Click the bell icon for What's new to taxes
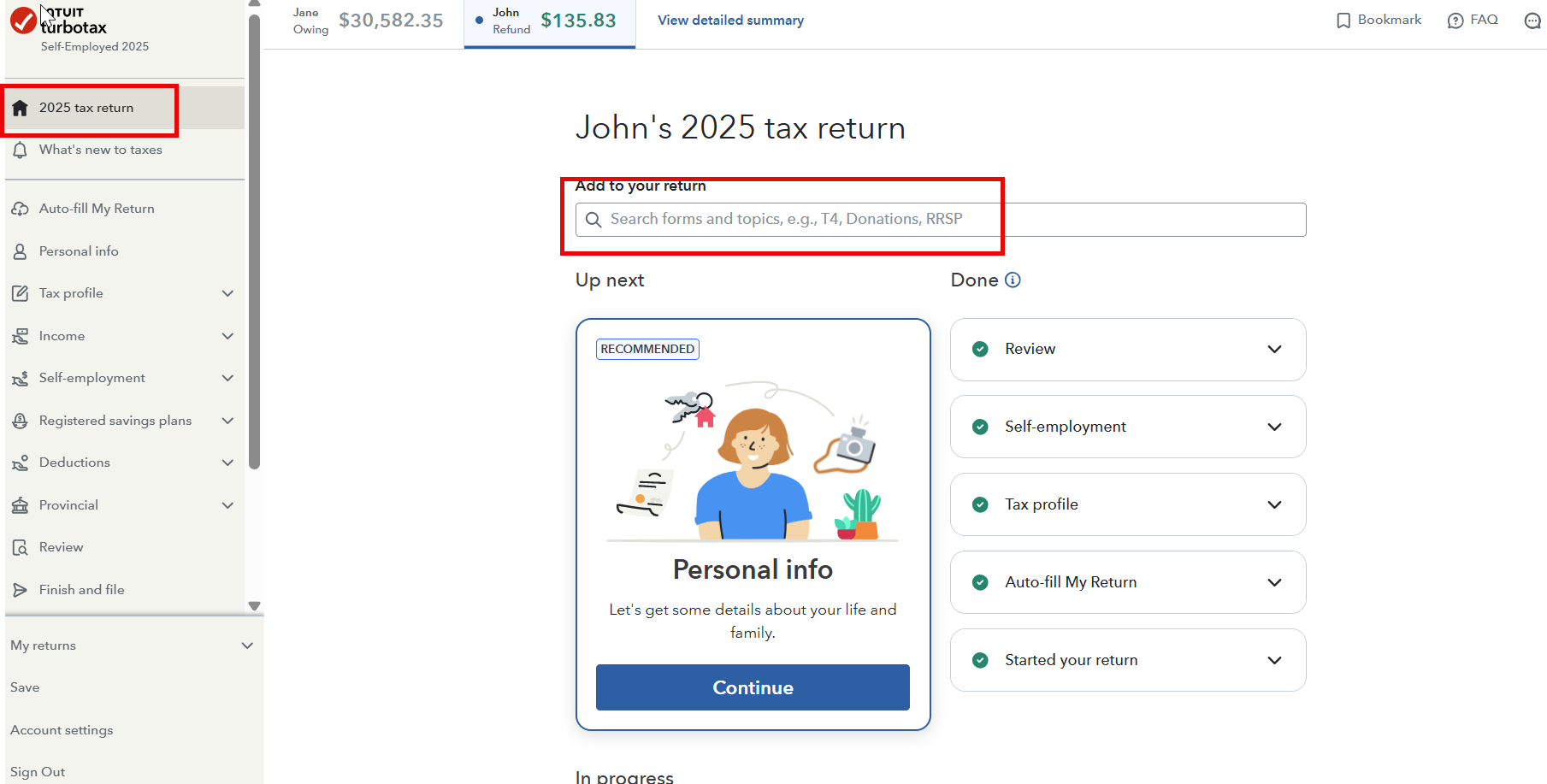The height and width of the screenshot is (784, 1547). [x=21, y=150]
